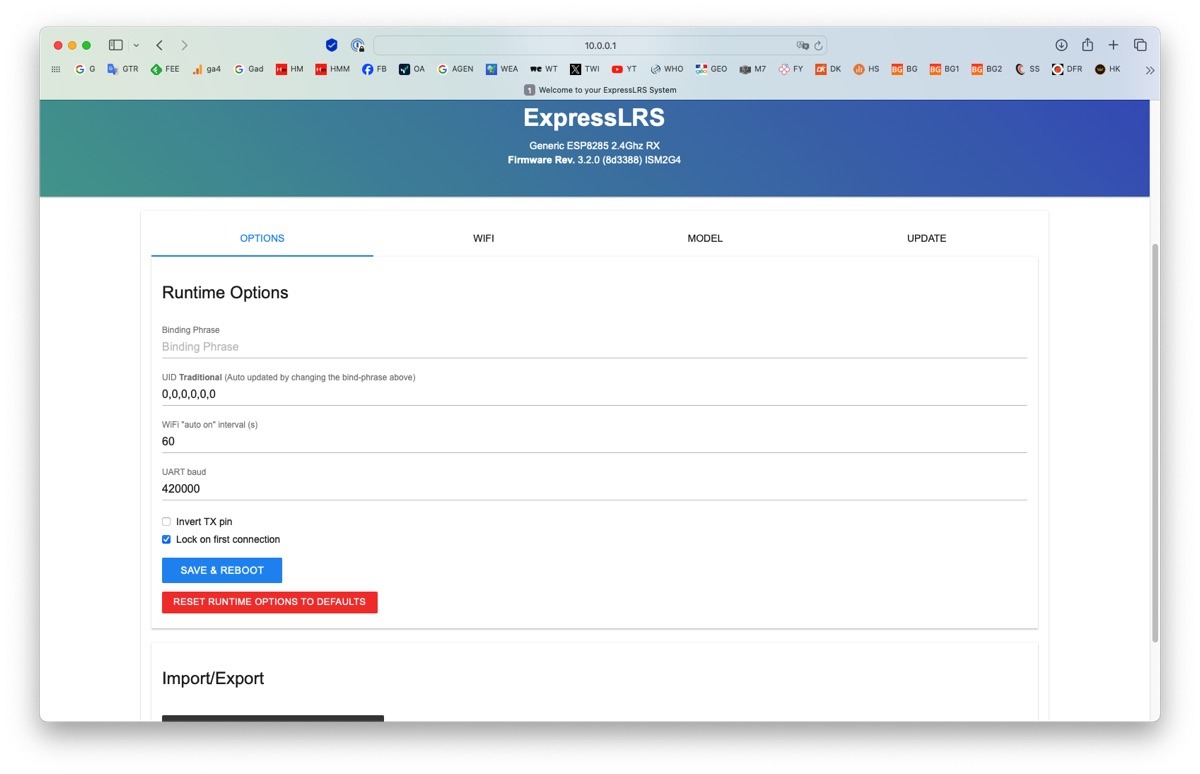Open the BG2 bookmark
This screenshot has height=774, width=1200.
pyautogui.click(x=987, y=69)
